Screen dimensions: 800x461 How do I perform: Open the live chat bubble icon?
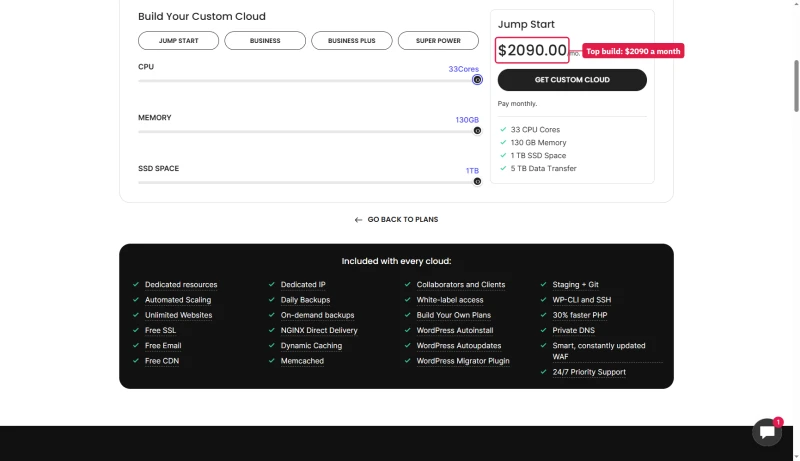point(767,432)
